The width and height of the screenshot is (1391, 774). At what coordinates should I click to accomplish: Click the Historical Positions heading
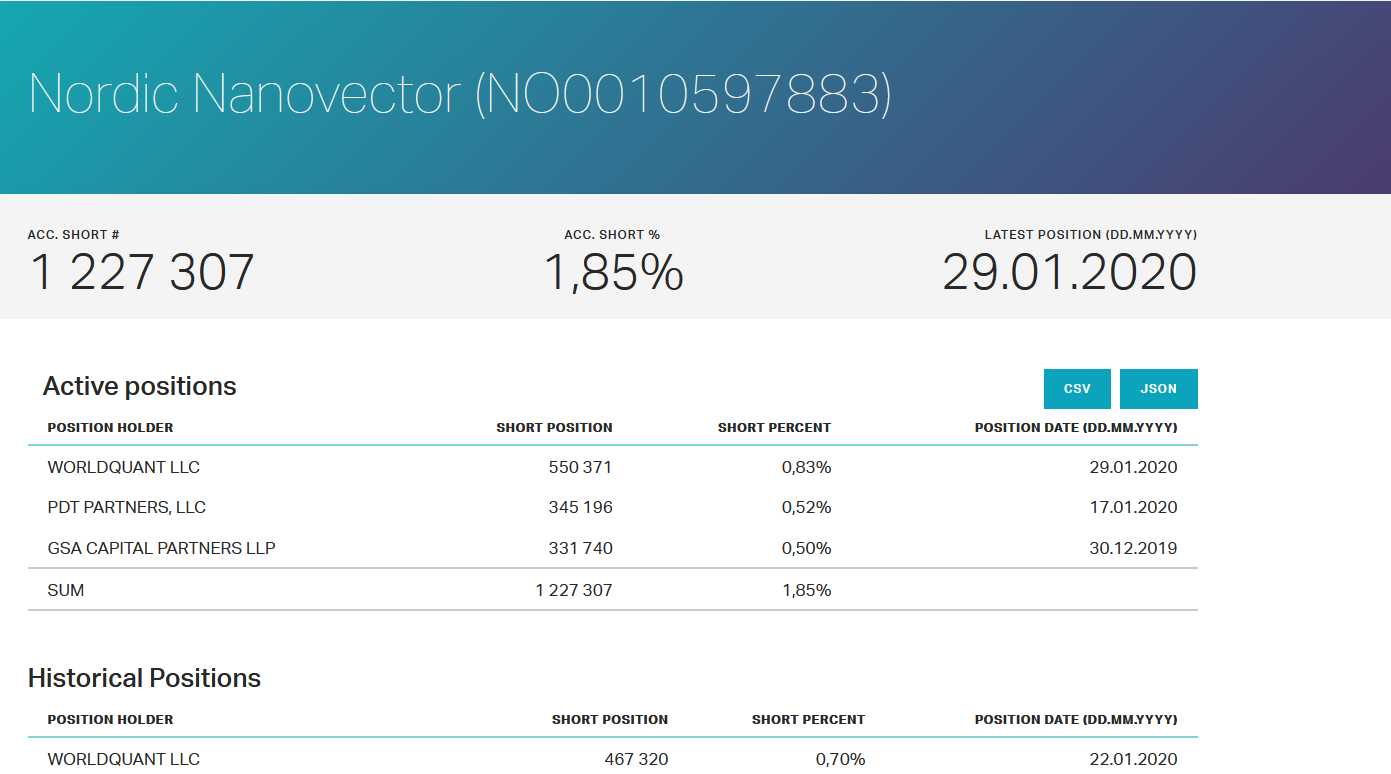[144, 678]
